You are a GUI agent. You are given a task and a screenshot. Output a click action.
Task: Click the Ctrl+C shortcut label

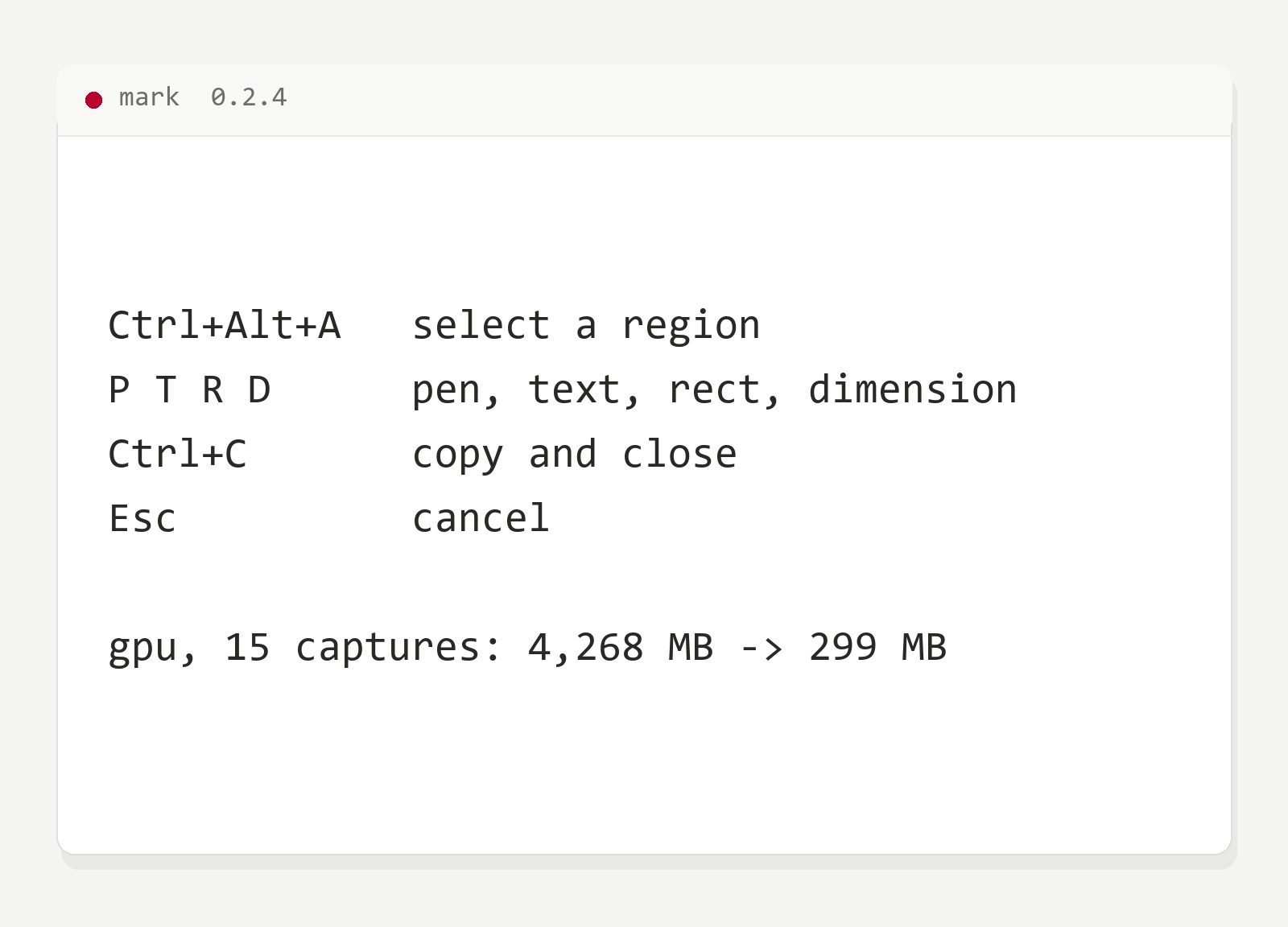tap(178, 454)
